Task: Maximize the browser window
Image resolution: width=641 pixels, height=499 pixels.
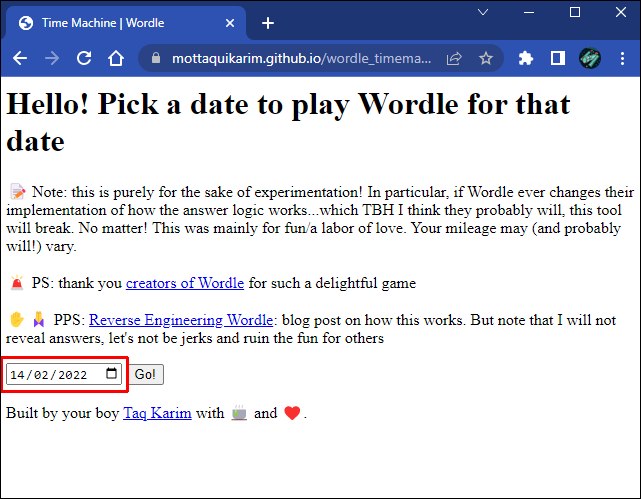Action: tap(575, 12)
